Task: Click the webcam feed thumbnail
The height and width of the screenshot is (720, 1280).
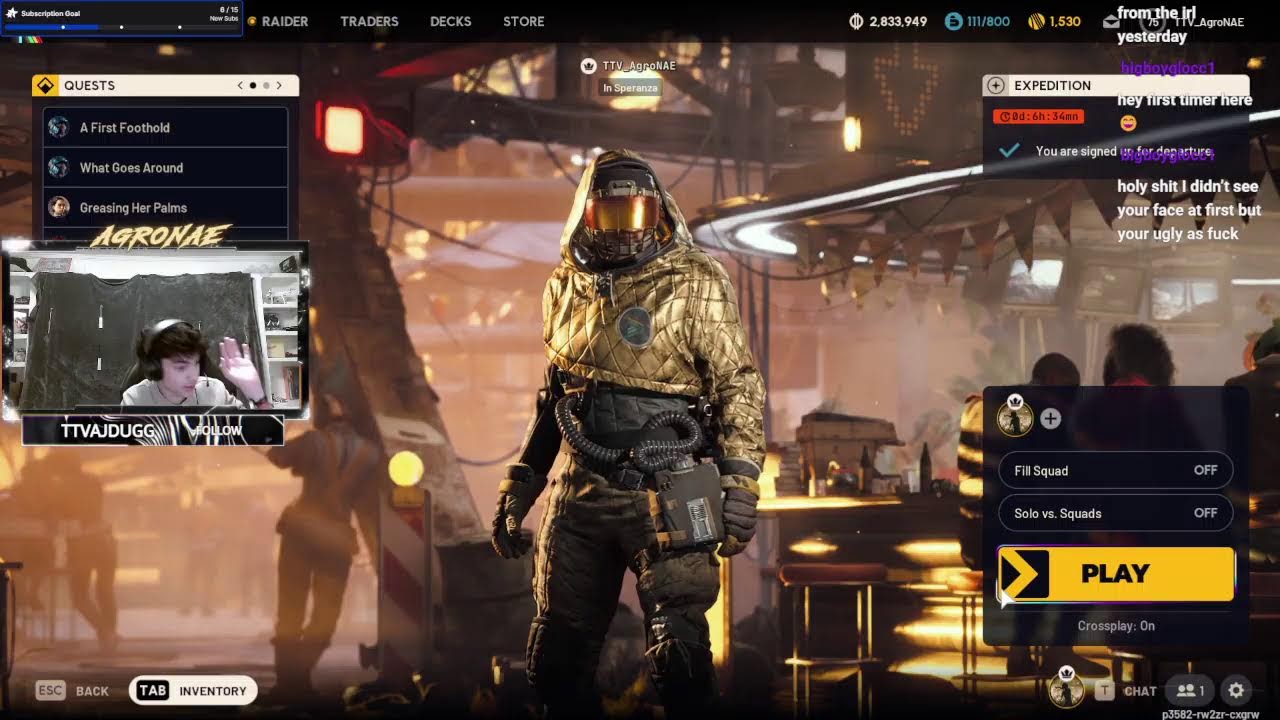Action: (155, 329)
